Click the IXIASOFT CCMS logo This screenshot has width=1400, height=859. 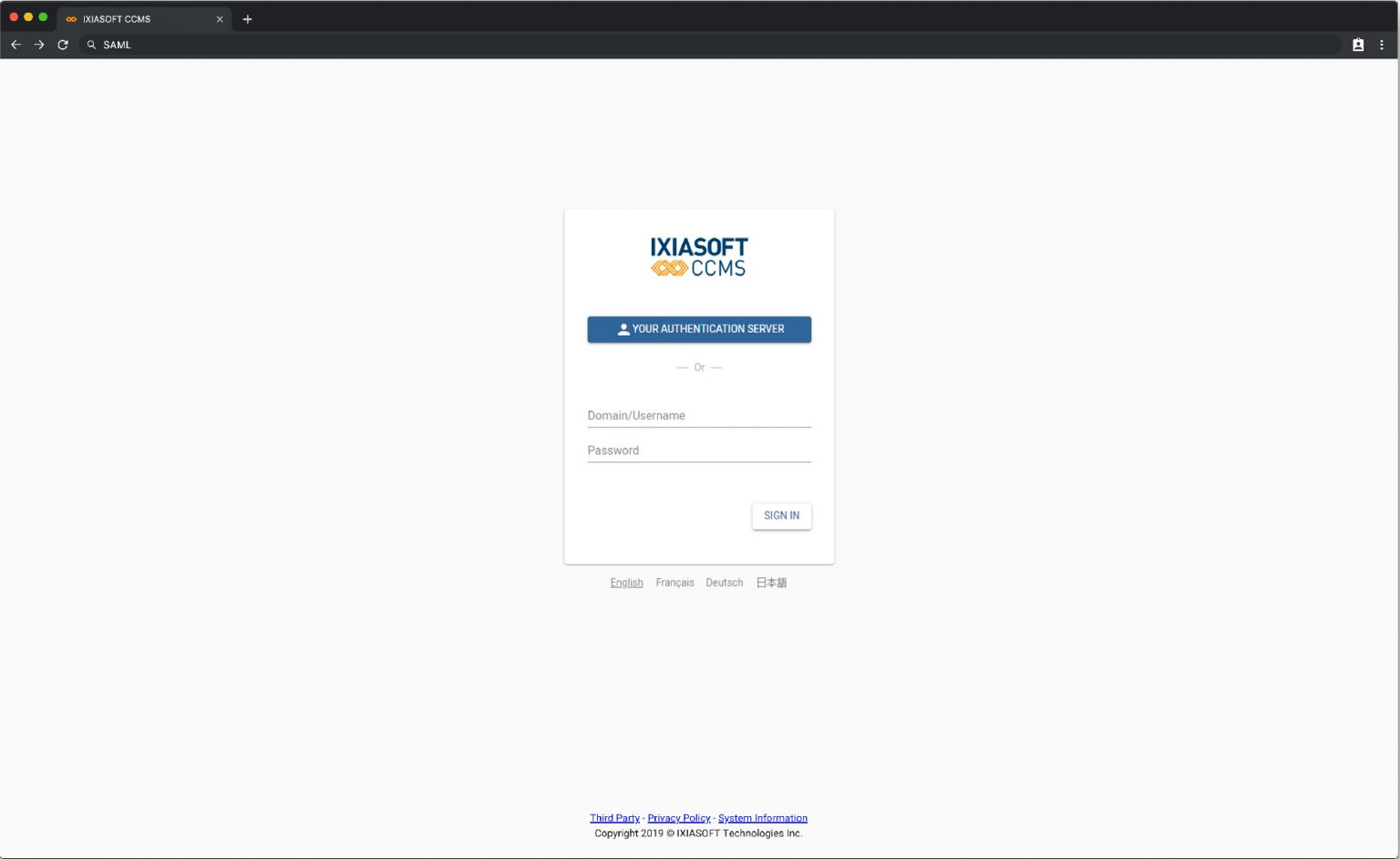(x=699, y=257)
